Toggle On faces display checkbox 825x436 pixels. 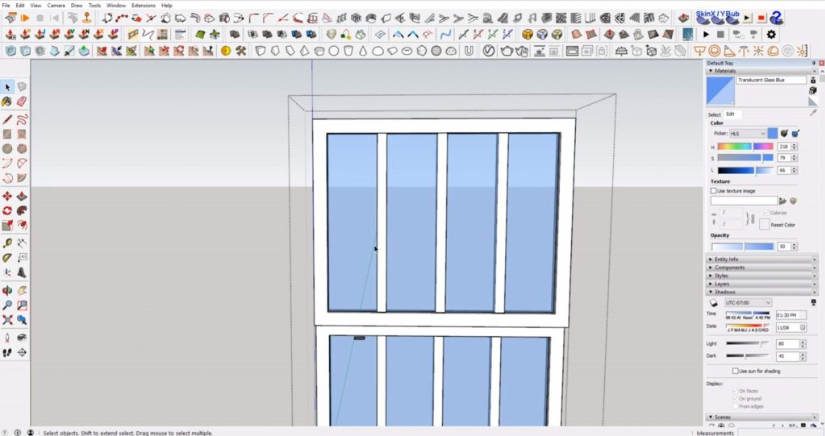(736, 391)
